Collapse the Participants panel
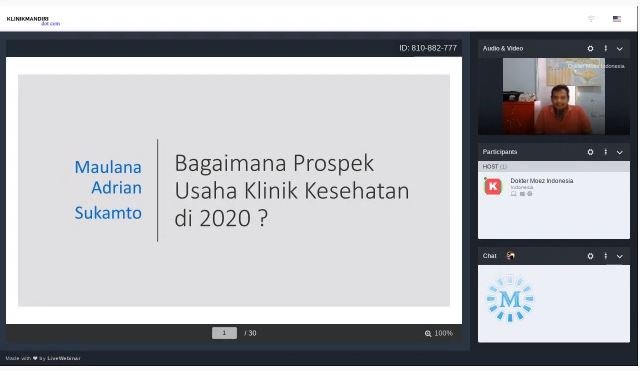This screenshot has height=371, width=640. 620,152
